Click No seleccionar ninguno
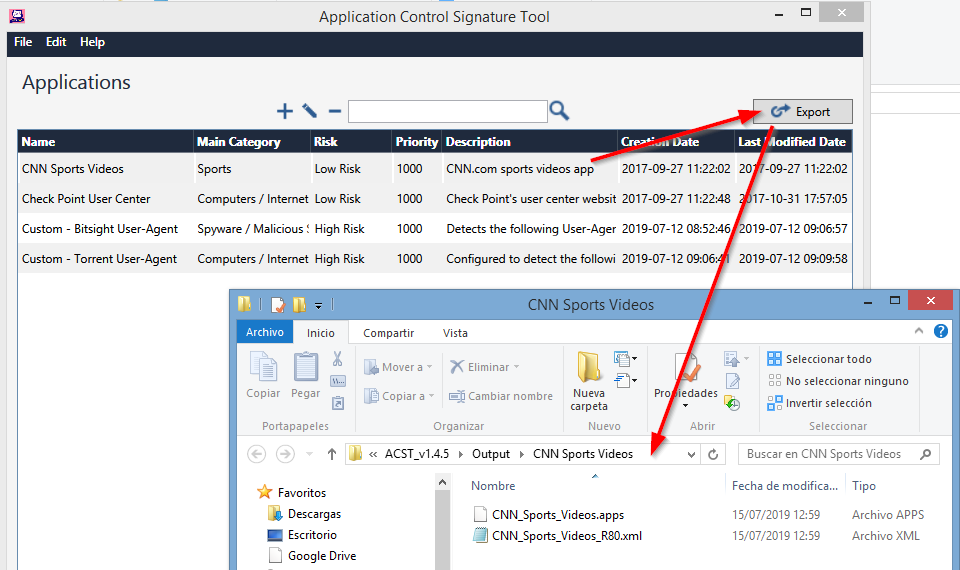Image resolution: width=960 pixels, height=570 pixels. click(x=838, y=381)
